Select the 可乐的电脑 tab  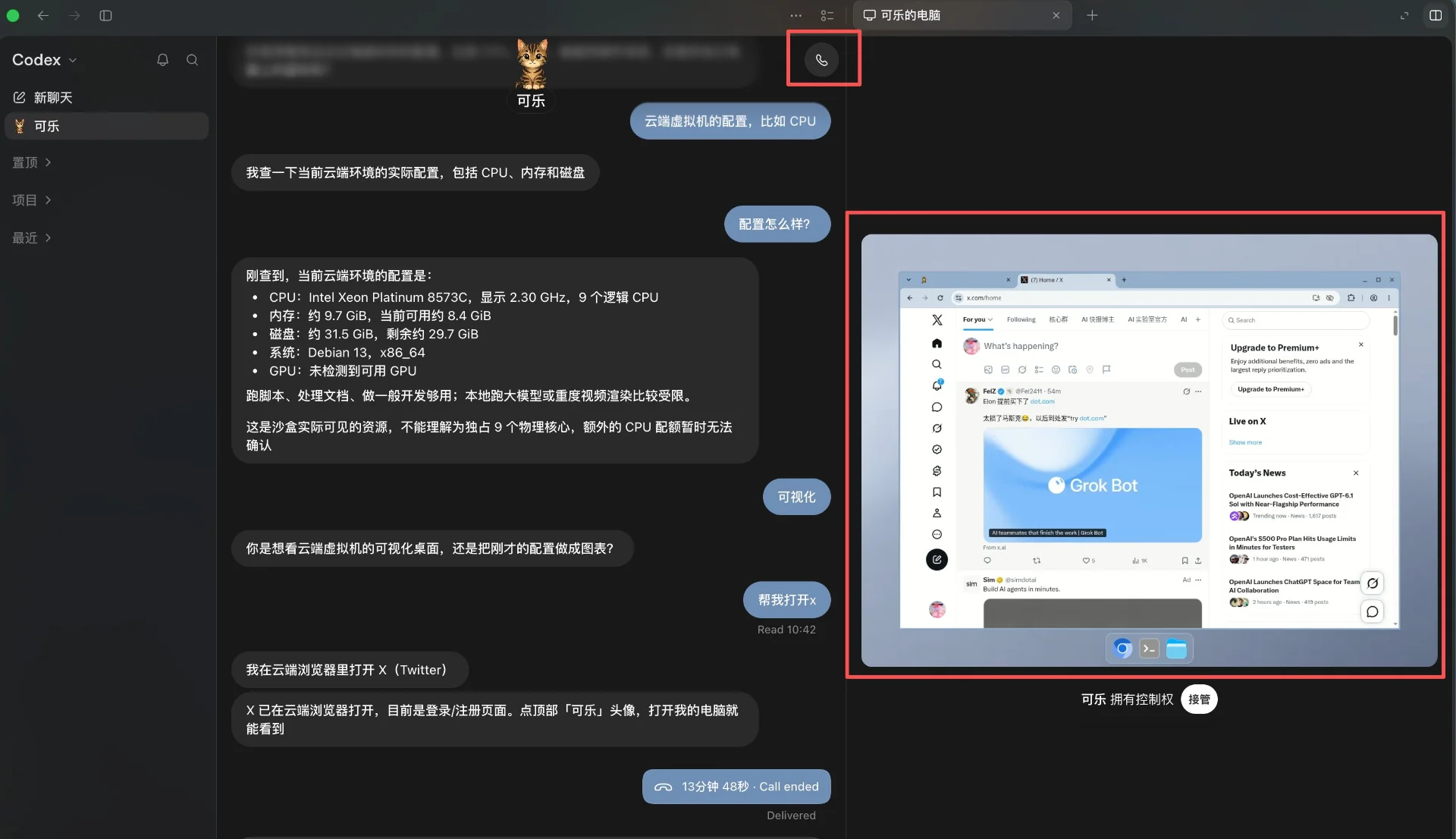[962, 15]
